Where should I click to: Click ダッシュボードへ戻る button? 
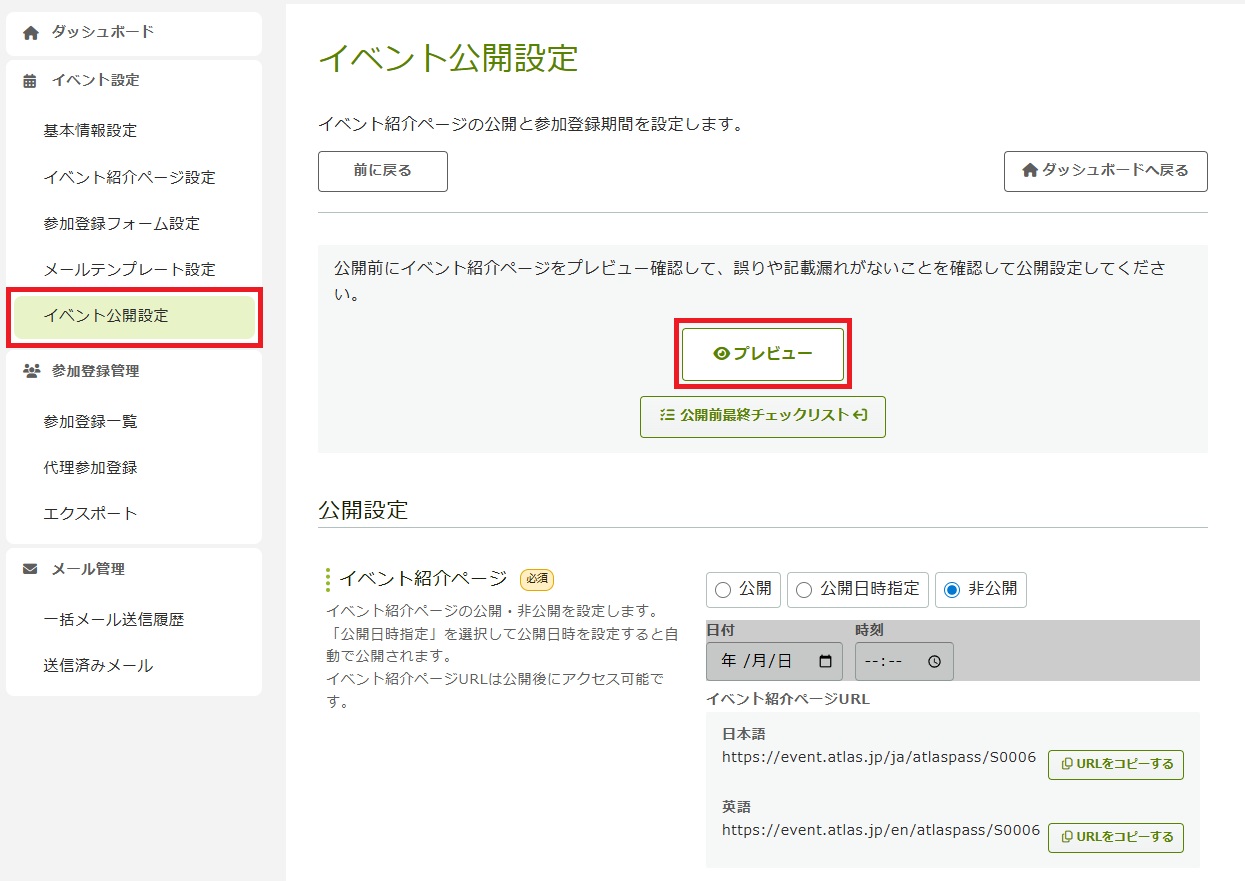[x=1105, y=171]
